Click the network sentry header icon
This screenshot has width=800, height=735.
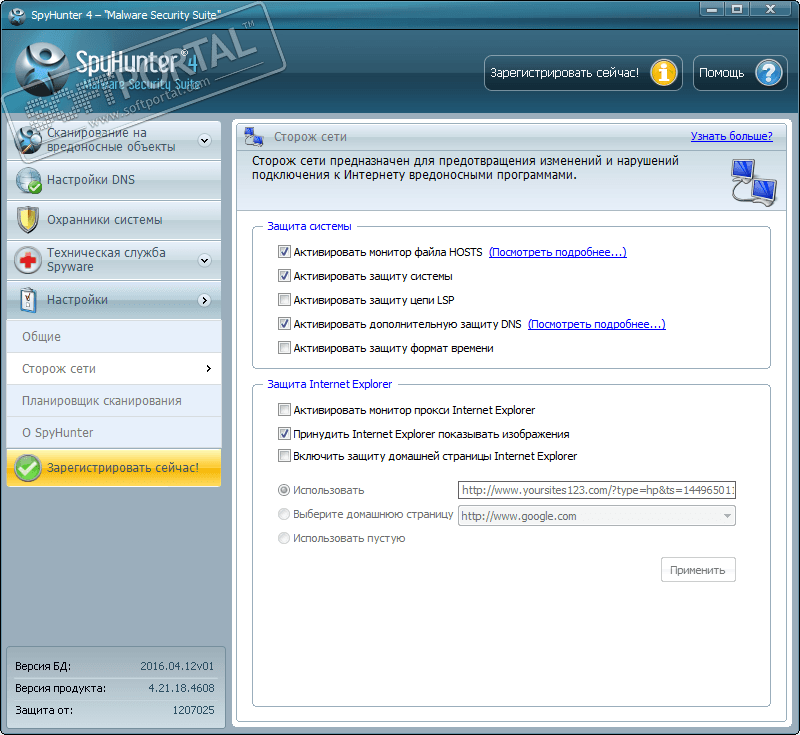coord(254,137)
